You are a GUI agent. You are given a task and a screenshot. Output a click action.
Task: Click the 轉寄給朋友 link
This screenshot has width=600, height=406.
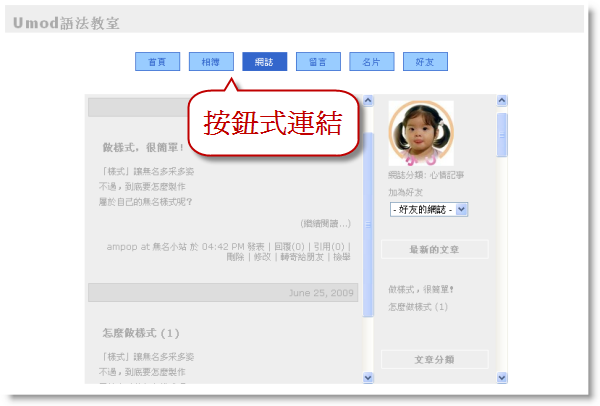coord(302,257)
